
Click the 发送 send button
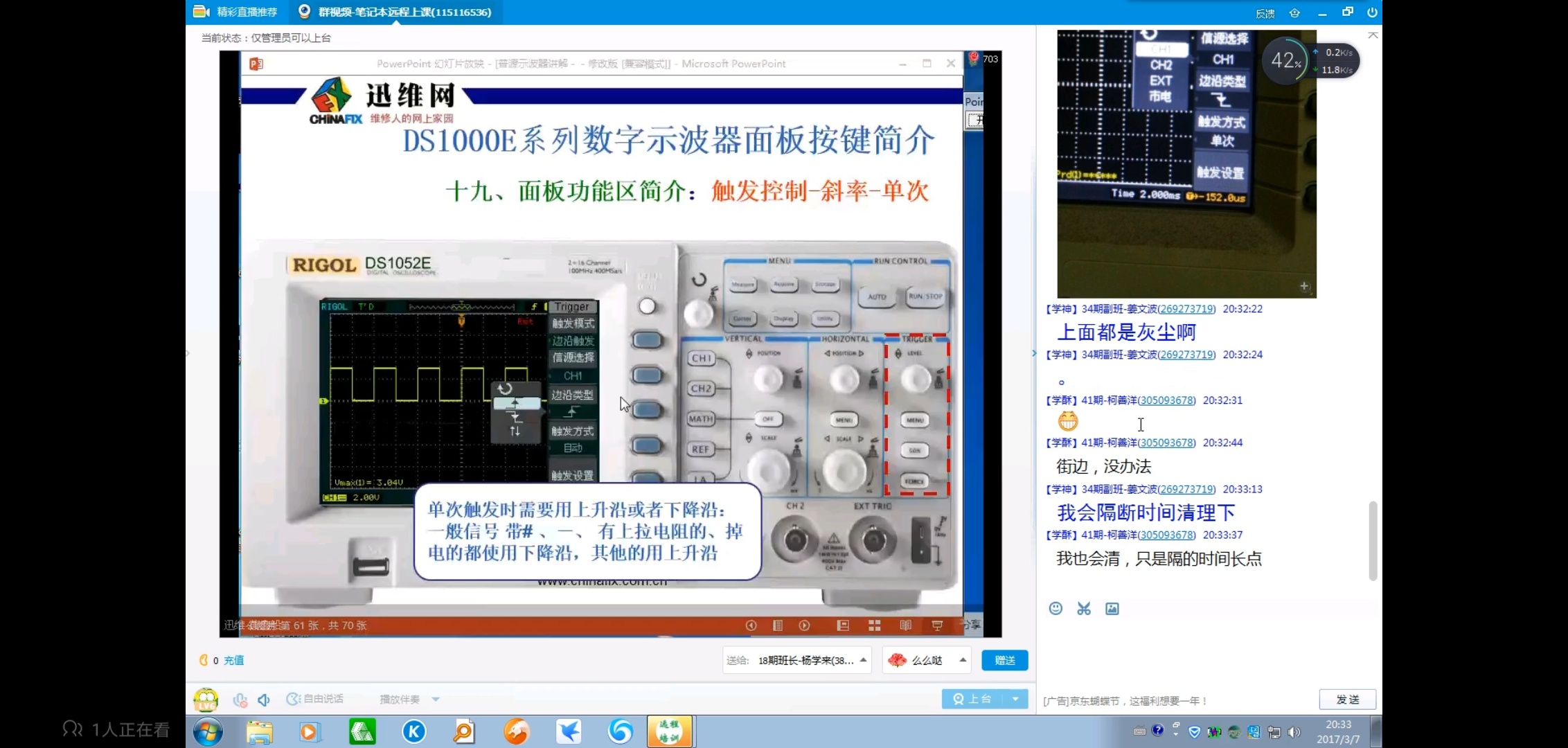click(1347, 700)
